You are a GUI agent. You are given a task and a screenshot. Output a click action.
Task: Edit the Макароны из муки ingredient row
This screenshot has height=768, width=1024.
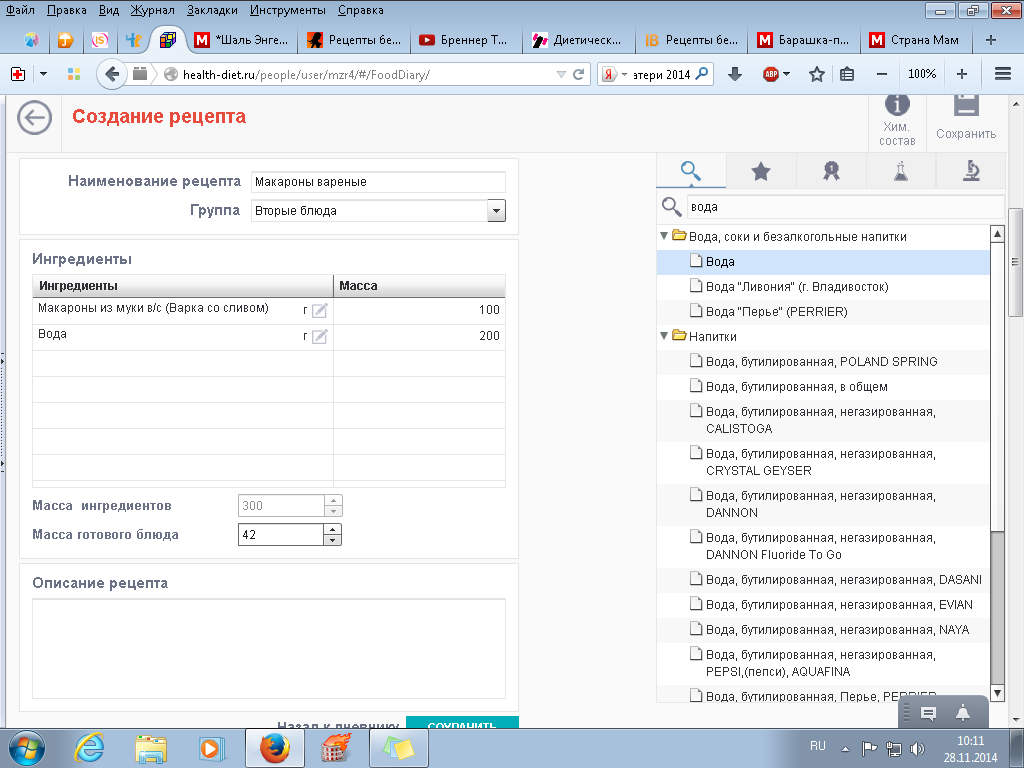click(320, 311)
